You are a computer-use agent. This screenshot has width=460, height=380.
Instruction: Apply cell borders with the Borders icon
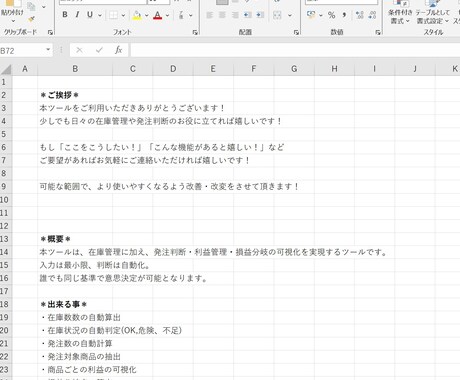[x=113, y=15]
